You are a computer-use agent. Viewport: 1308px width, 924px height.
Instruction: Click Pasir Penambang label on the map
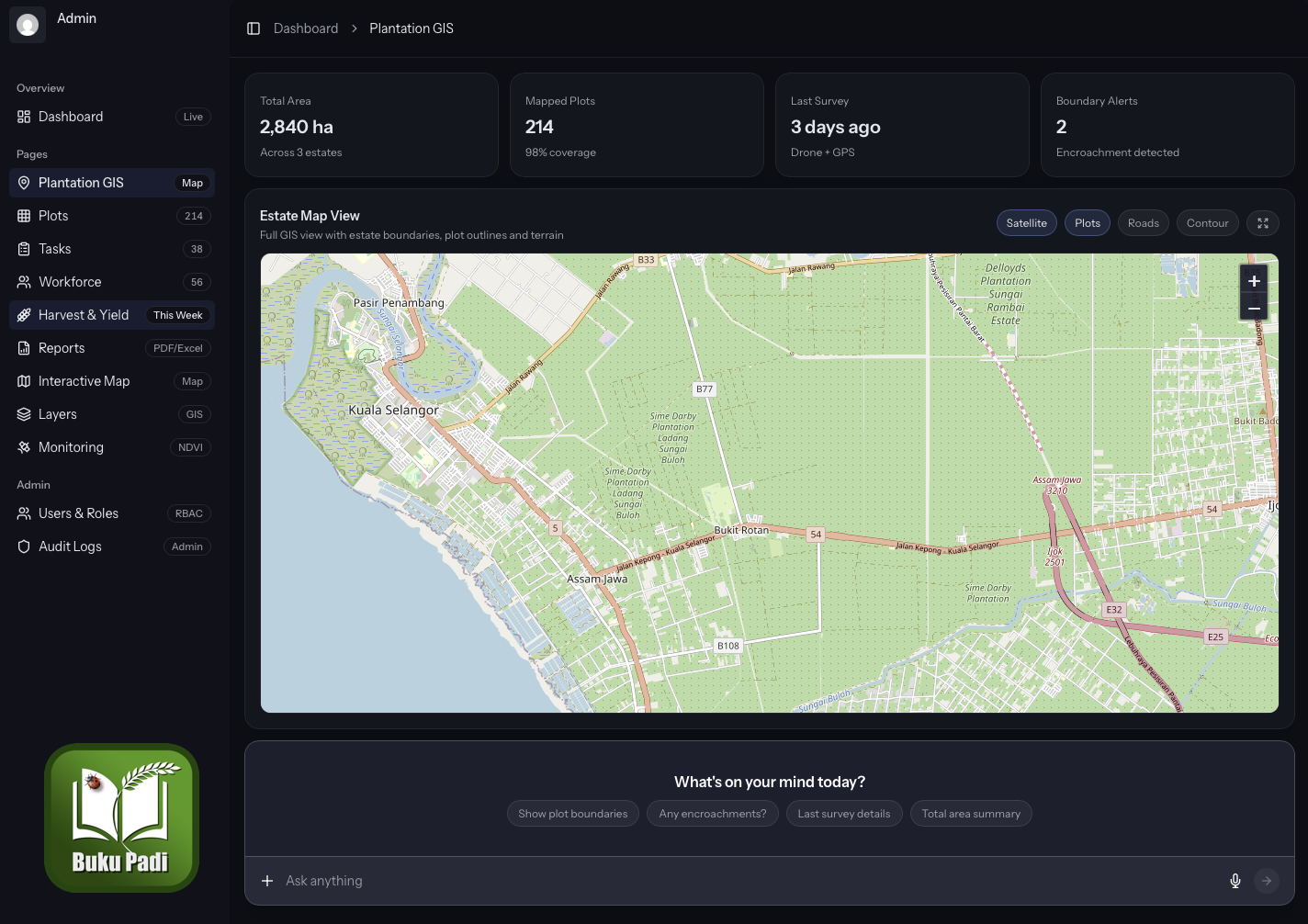pos(399,302)
